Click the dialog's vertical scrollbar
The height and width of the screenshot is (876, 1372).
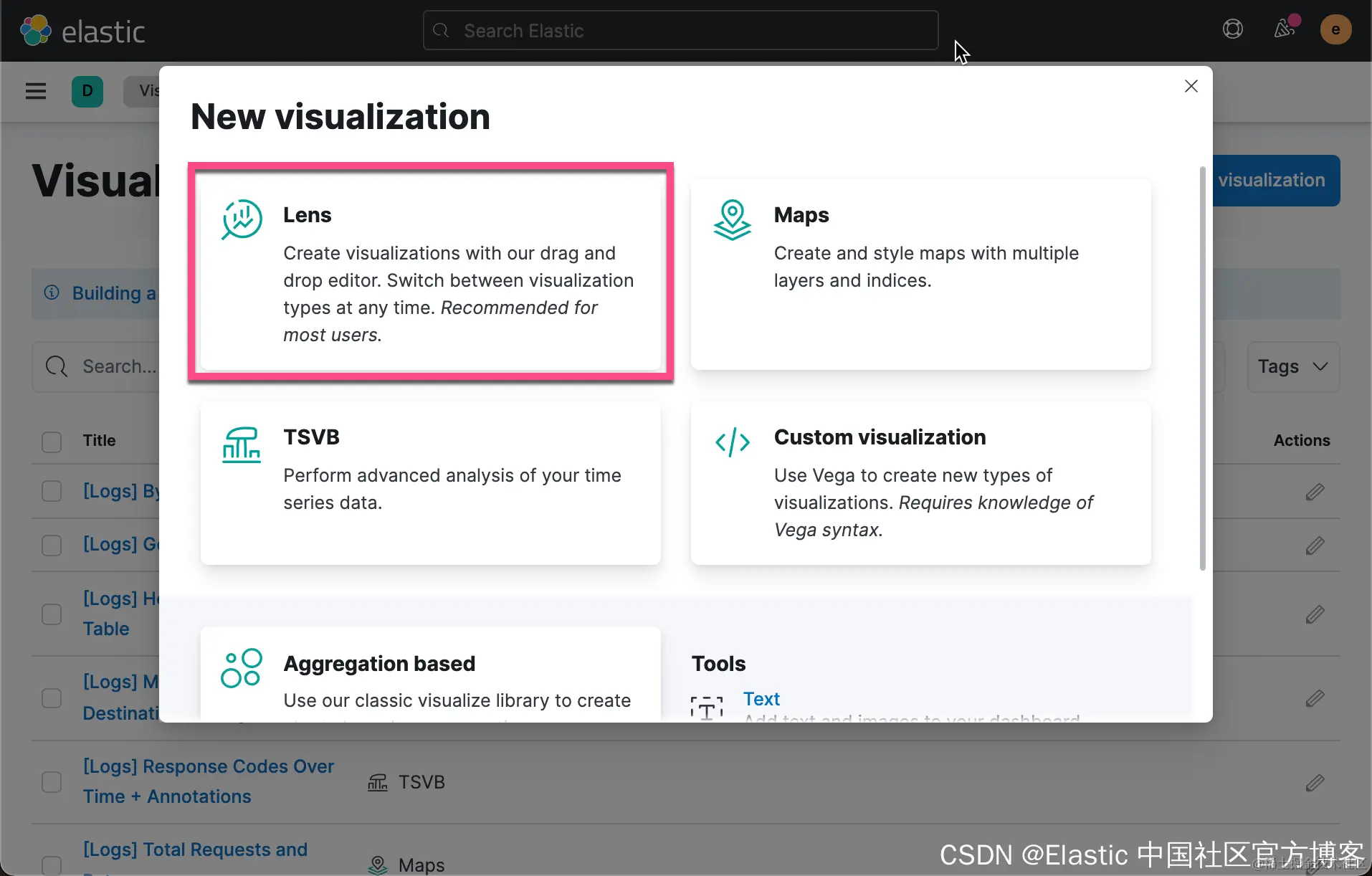coord(1203,368)
